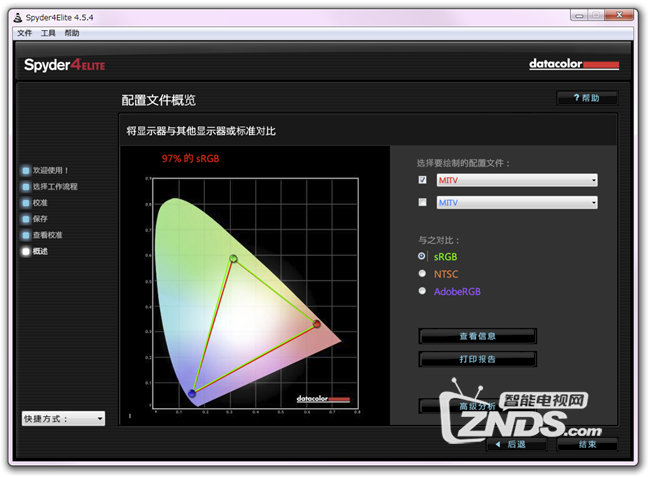Open the 快捷方式 shortcut dropdown

click(x=63, y=419)
